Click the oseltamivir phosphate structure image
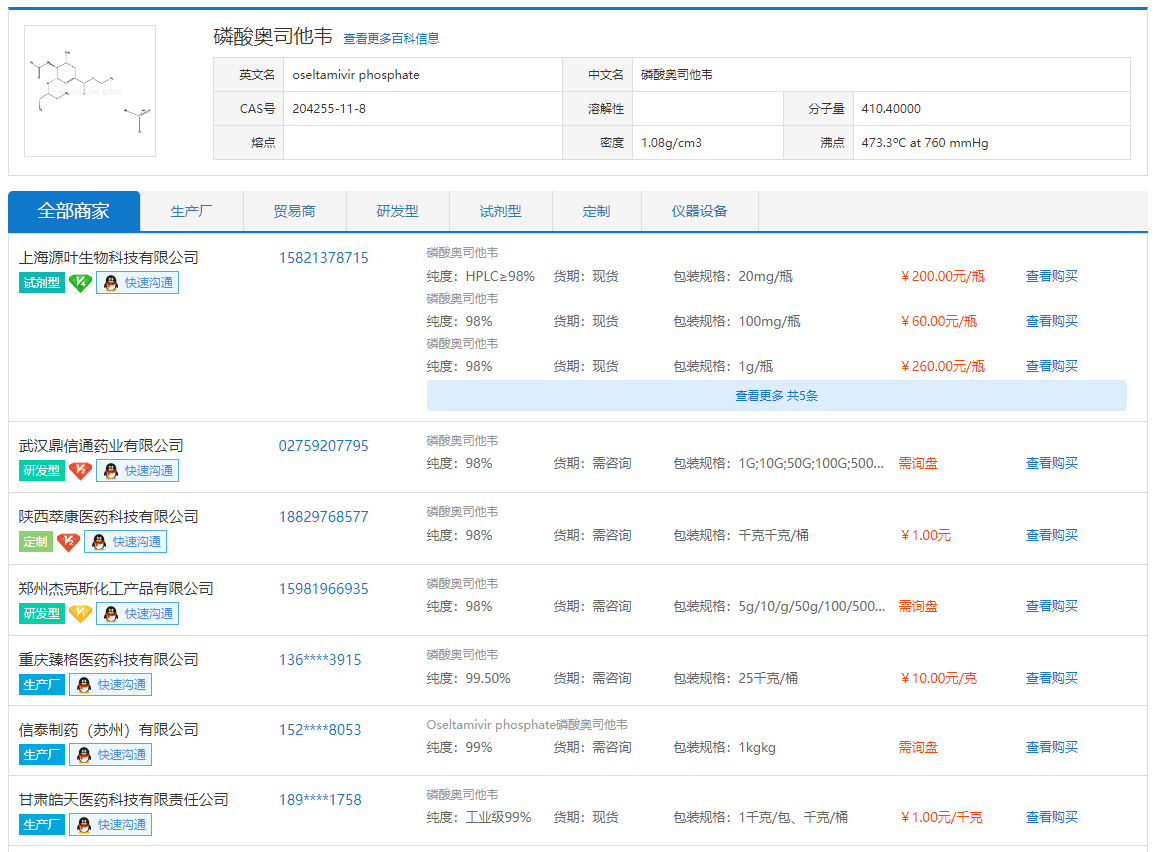 [x=90, y=91]
